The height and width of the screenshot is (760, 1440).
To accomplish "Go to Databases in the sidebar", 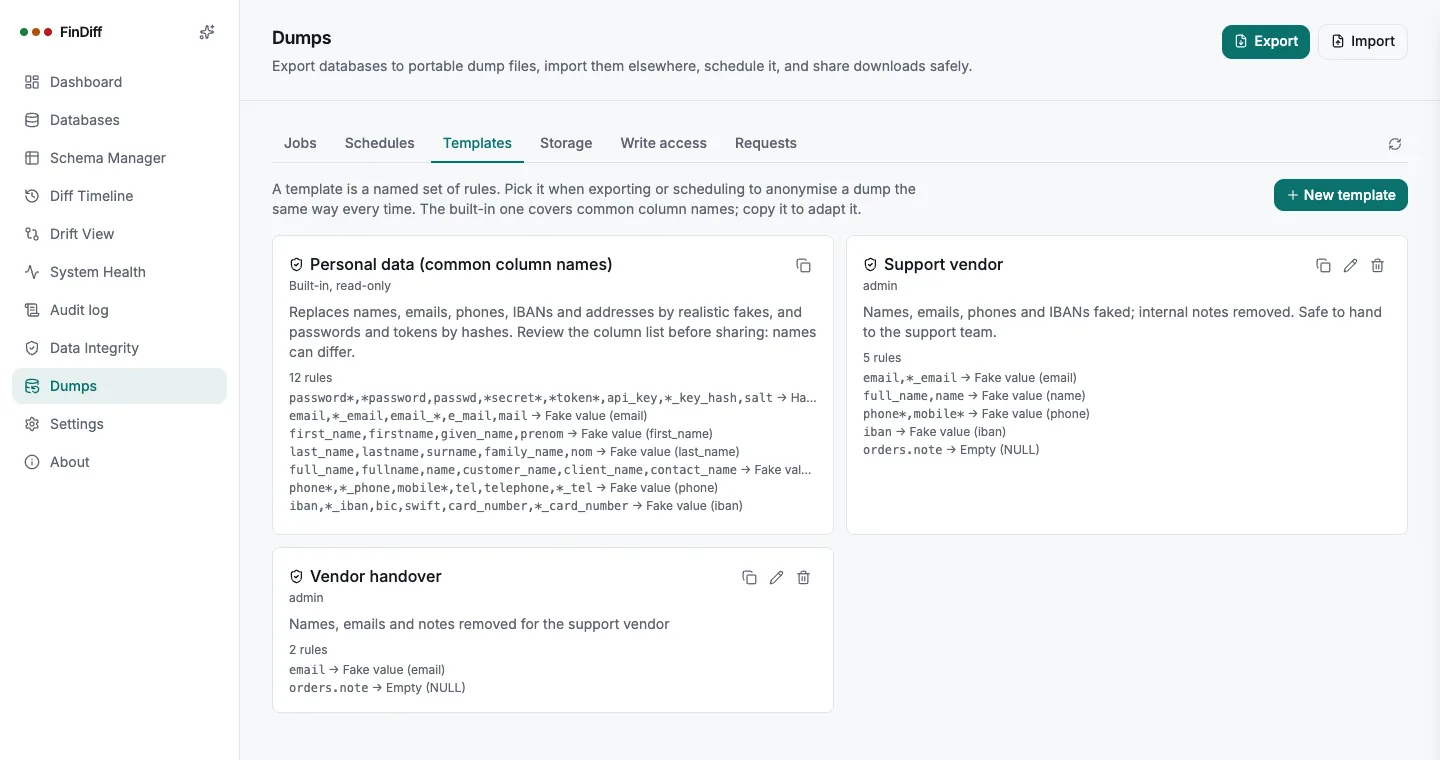I will pos(119,120).
